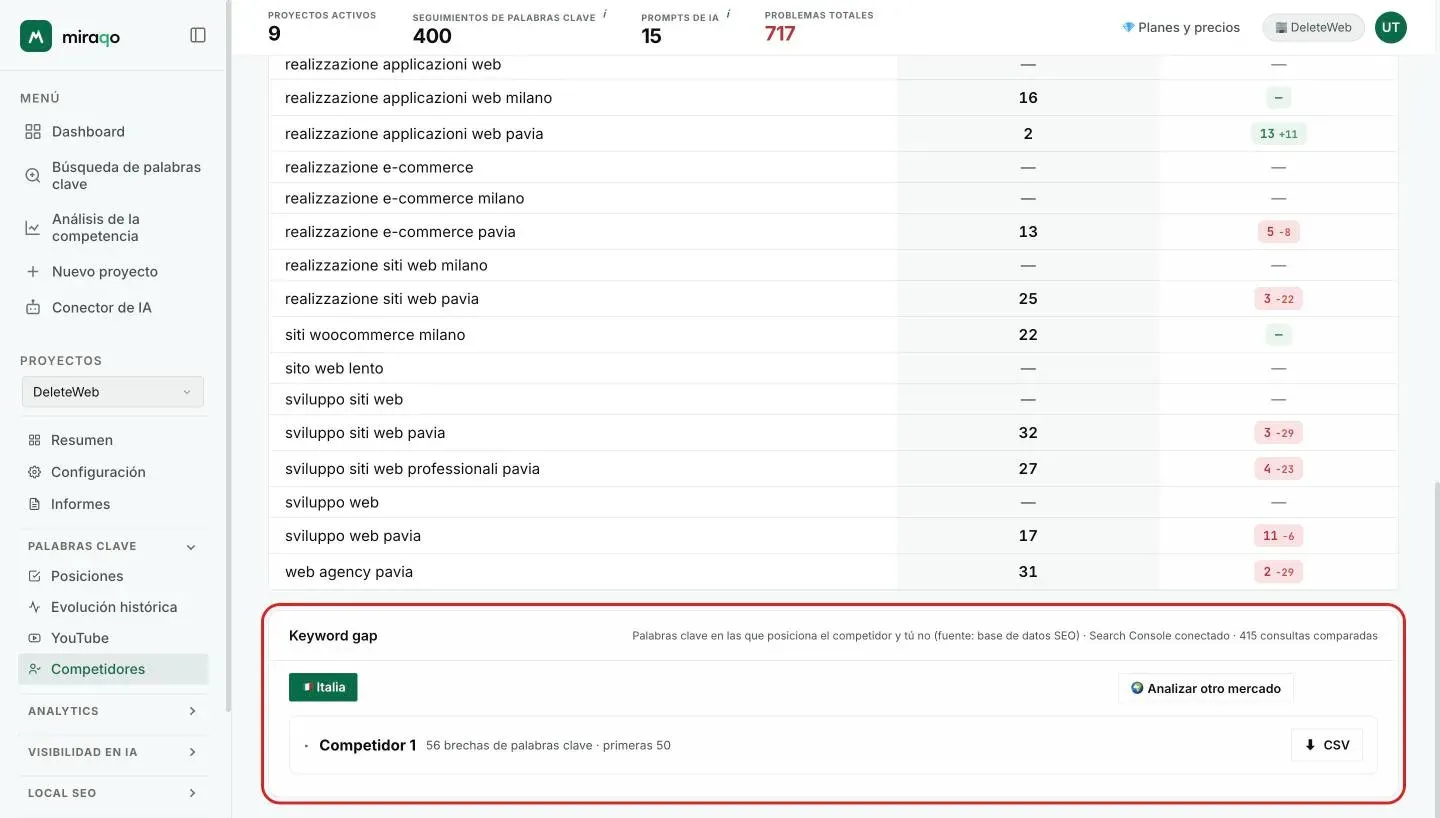1440x818 pixels.
Task: Click the Competidores people icon
Action: (34, 669)
